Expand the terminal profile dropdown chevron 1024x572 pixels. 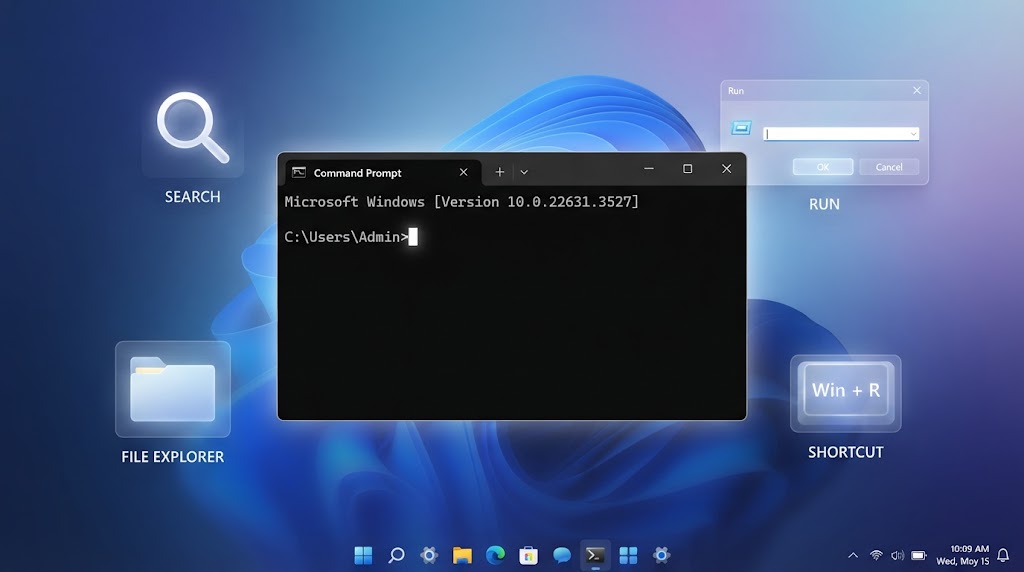click(x=524, y=172)
